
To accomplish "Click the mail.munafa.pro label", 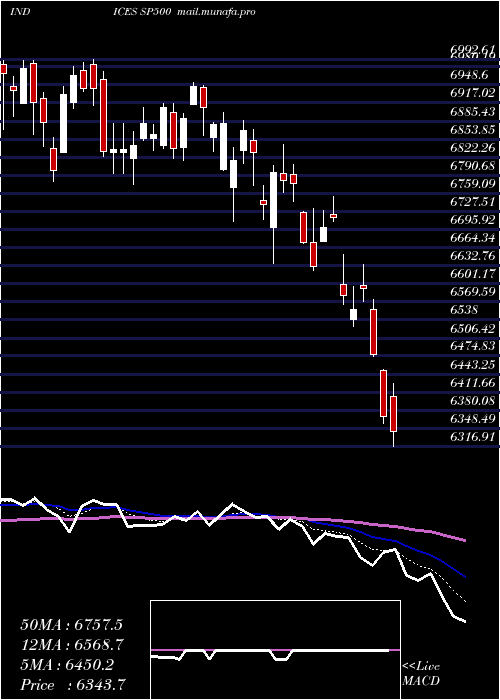I will point(216,12).
